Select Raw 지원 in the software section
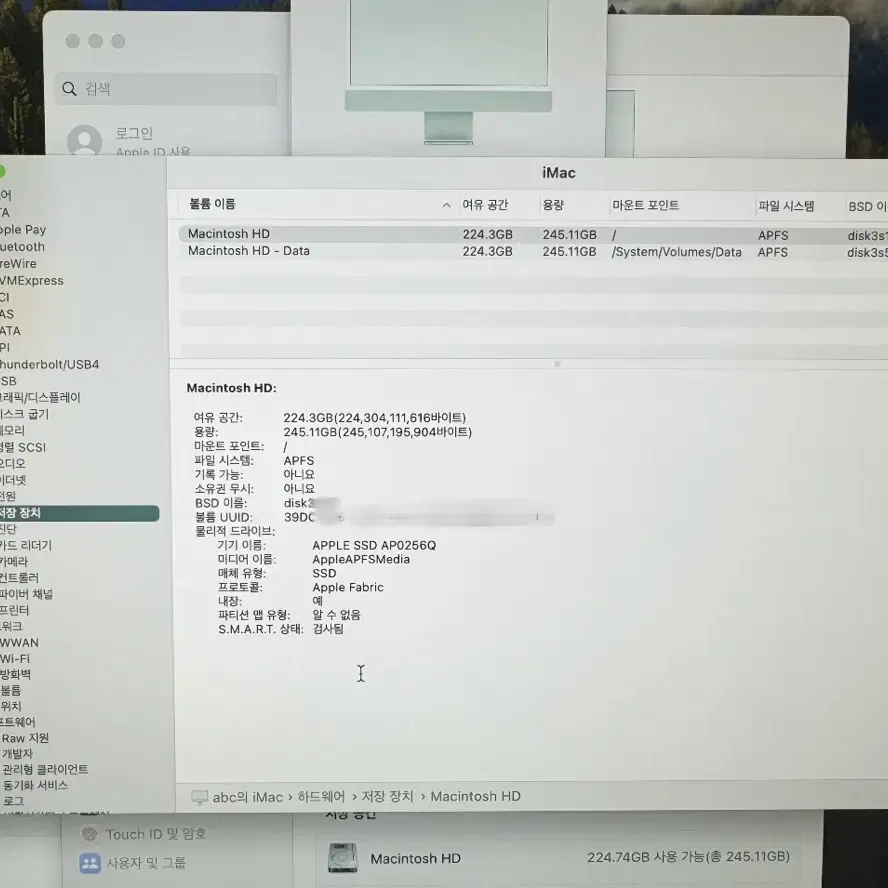 25,738
